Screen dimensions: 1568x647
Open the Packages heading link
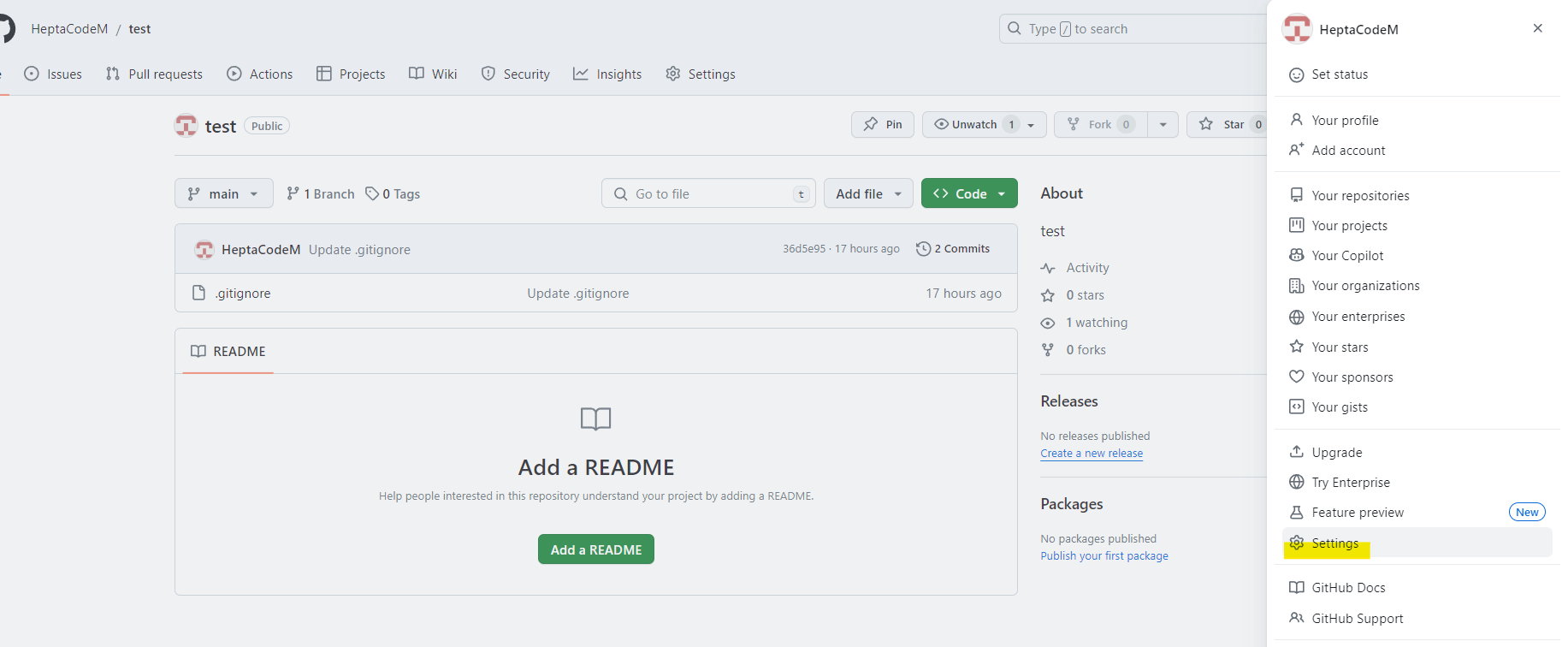pos(1072,504)
